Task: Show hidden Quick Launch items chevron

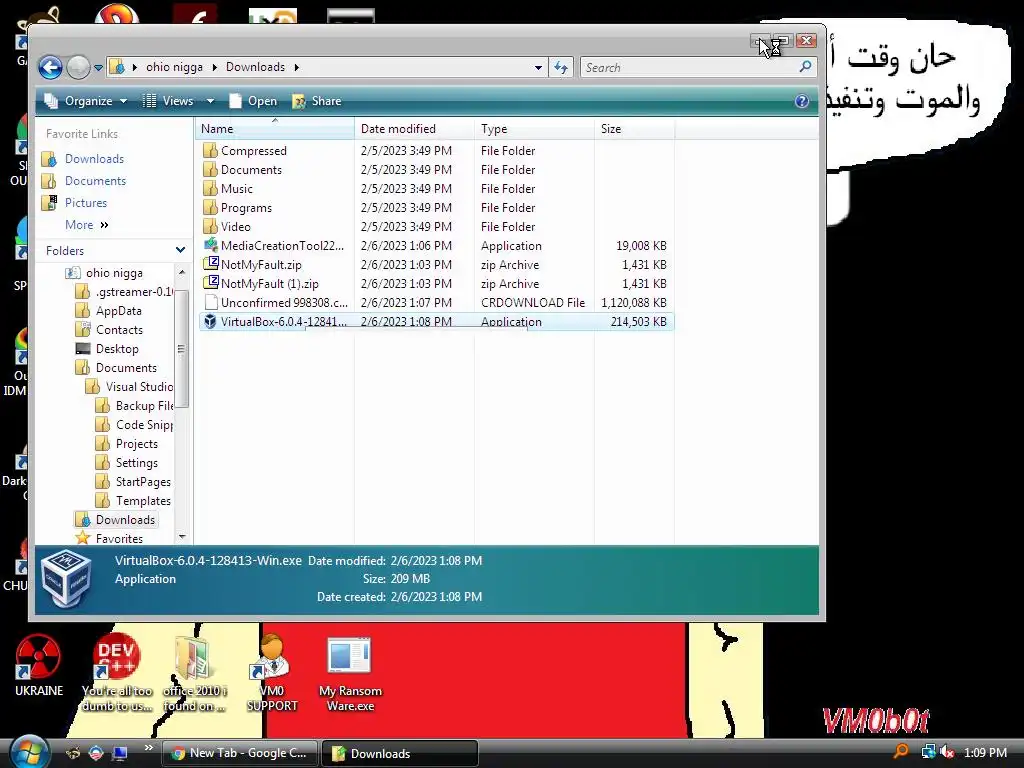Action: [x=148, y=748]
